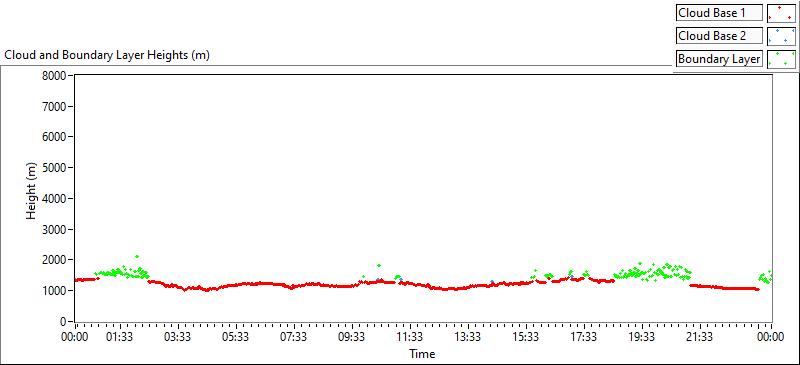Viewport: 800px width, 365px height.
Task: Click the Cloud and Boundary Layer Heights title
Action: 107,55
